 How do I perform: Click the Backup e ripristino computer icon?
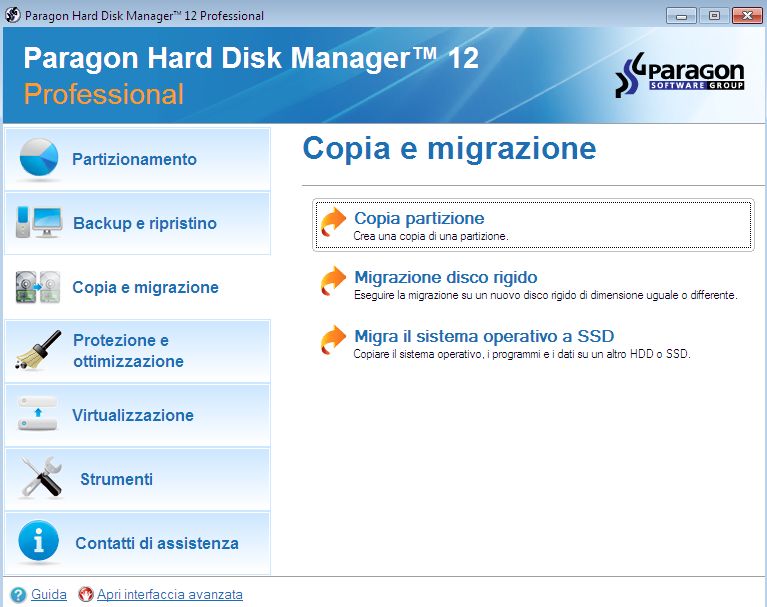pyautogui.click(x=39, y=222)
